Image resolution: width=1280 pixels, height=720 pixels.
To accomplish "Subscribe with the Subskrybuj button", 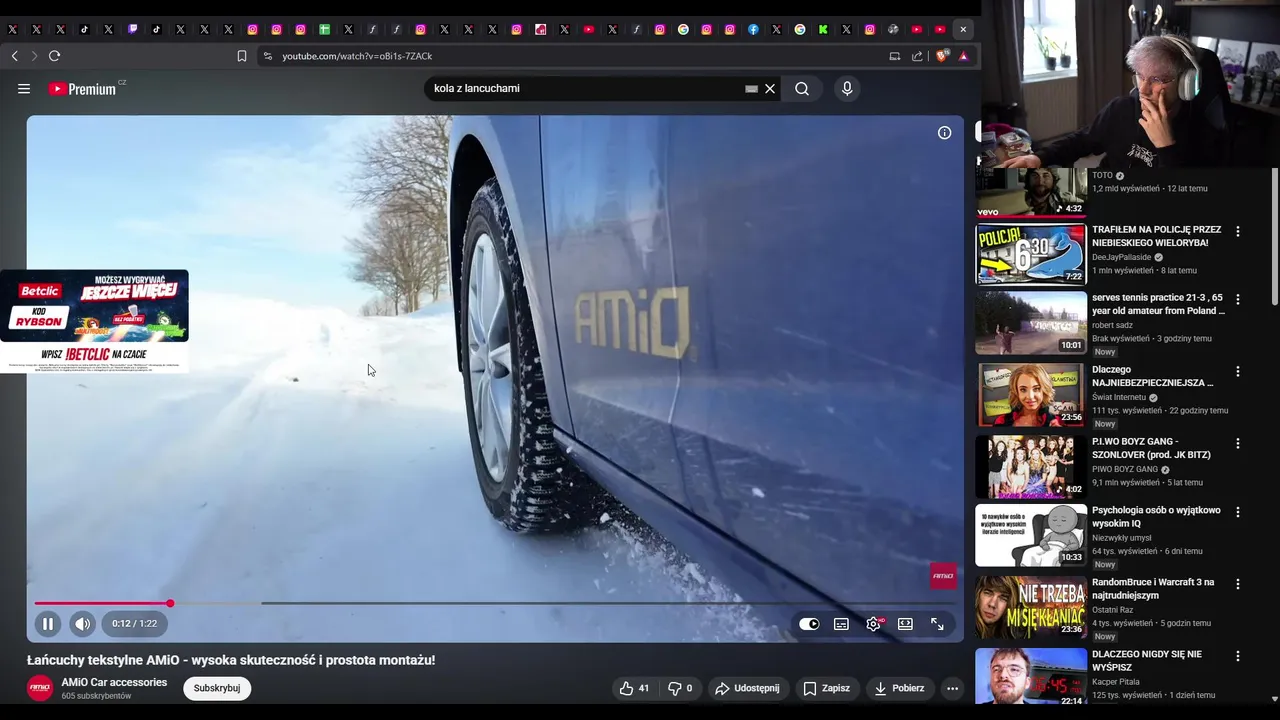I will [x=217, y=688].
